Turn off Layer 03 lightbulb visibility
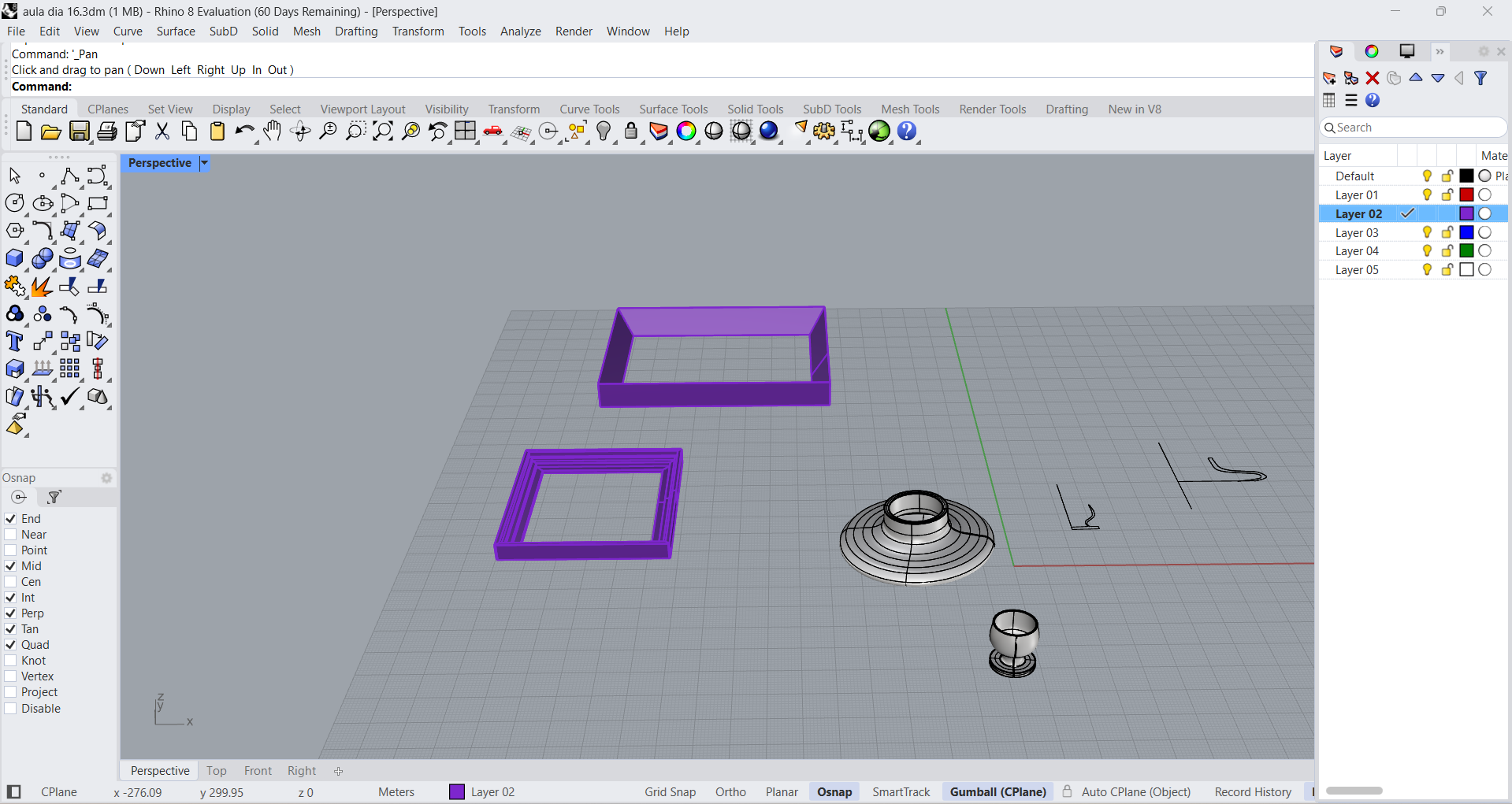Screen dimensions: 1512x804 click(1427, 232)
